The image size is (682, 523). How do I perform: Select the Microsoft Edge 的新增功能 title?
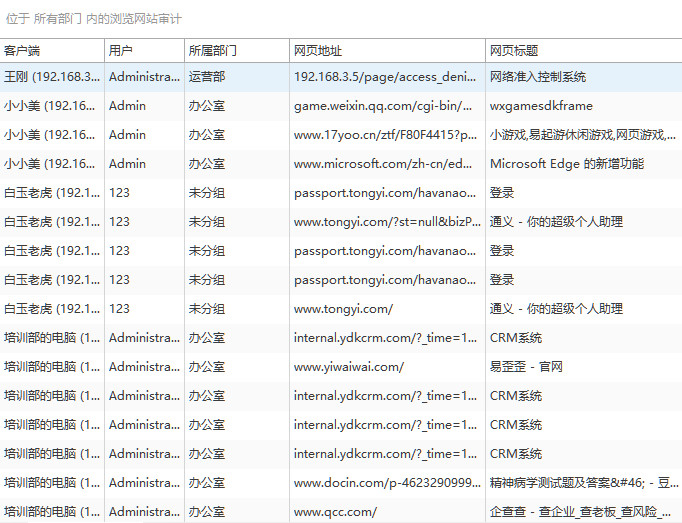[x=566, y=163]
